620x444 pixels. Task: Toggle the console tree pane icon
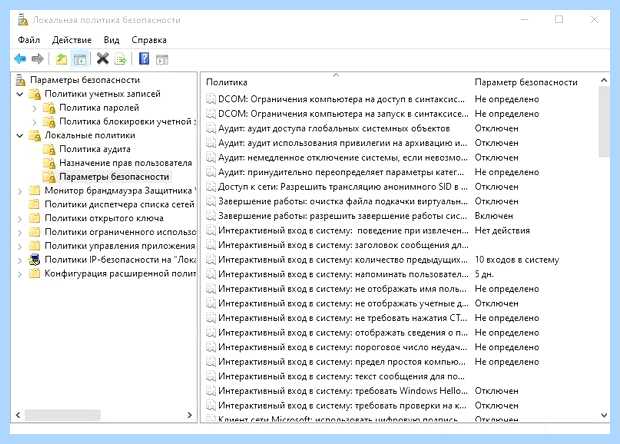(x=80, y=59)
